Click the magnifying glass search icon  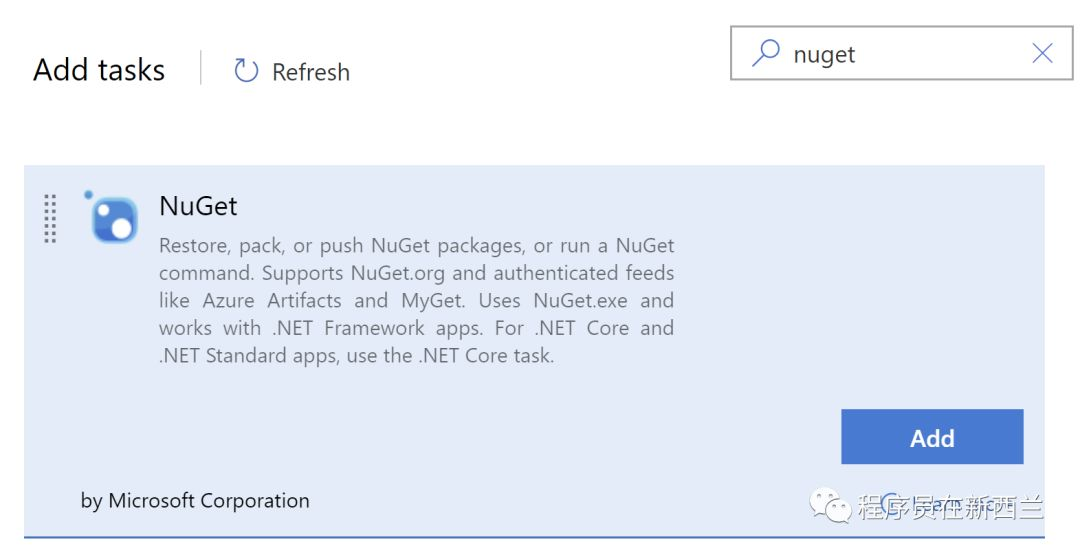[765, 52]
